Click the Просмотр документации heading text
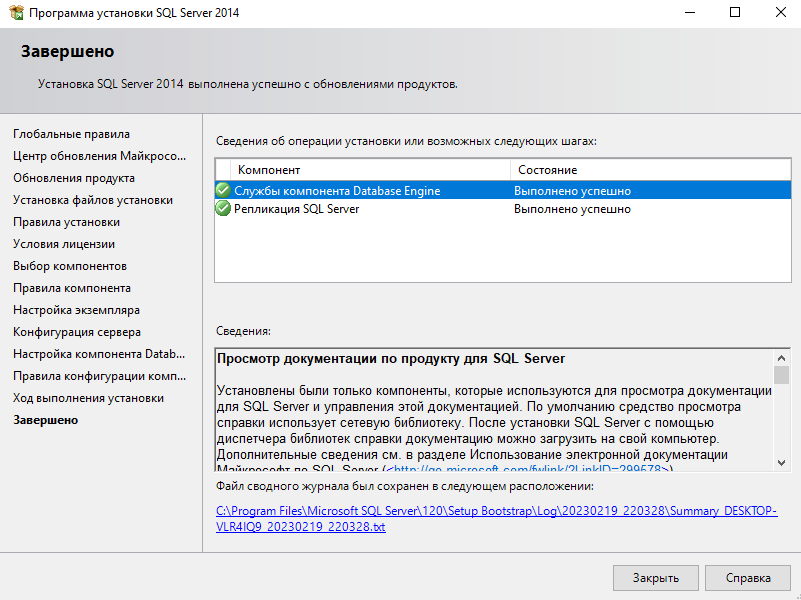 coord(391,358)
